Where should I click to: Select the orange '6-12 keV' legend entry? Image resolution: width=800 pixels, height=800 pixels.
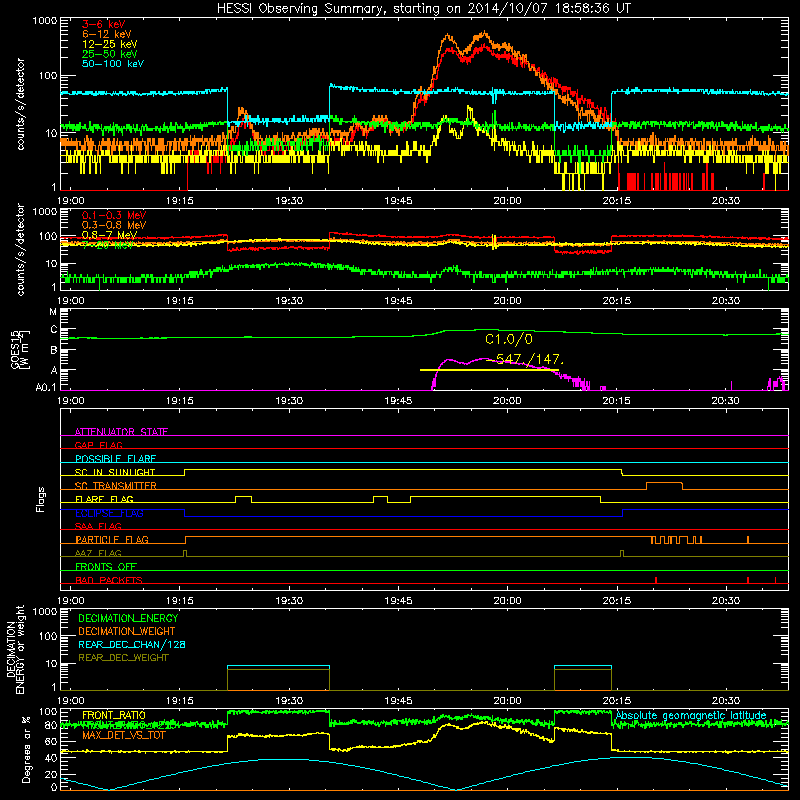(107, 34)
